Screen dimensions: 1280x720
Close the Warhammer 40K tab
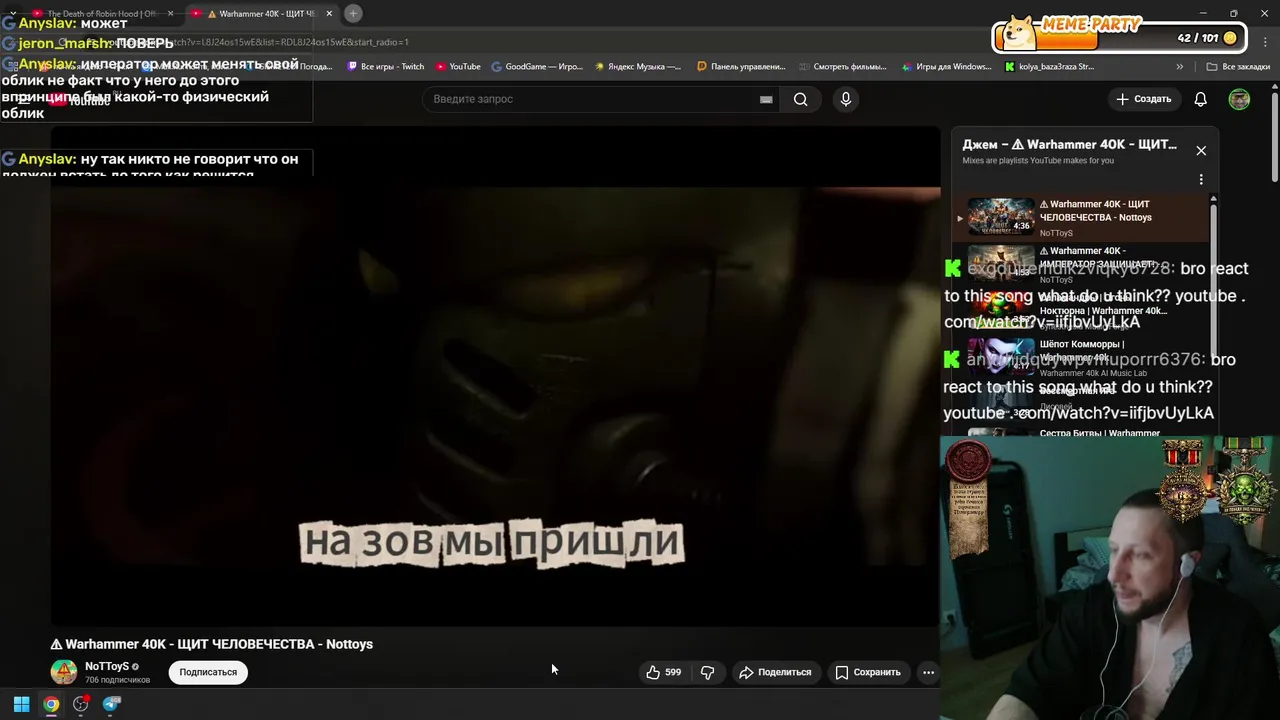click(x=329, y=13)
